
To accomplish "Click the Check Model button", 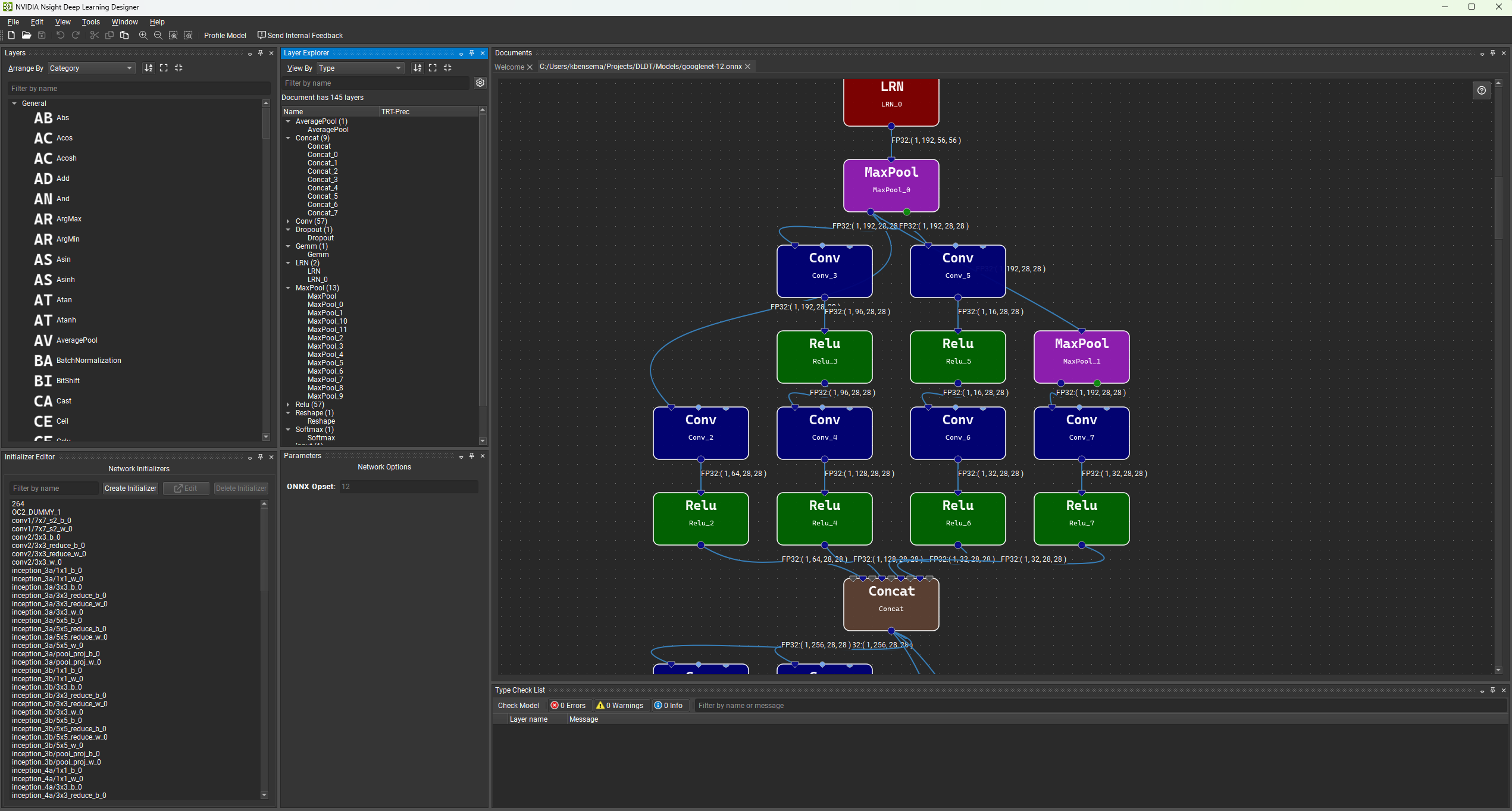I will coord(518,706).
